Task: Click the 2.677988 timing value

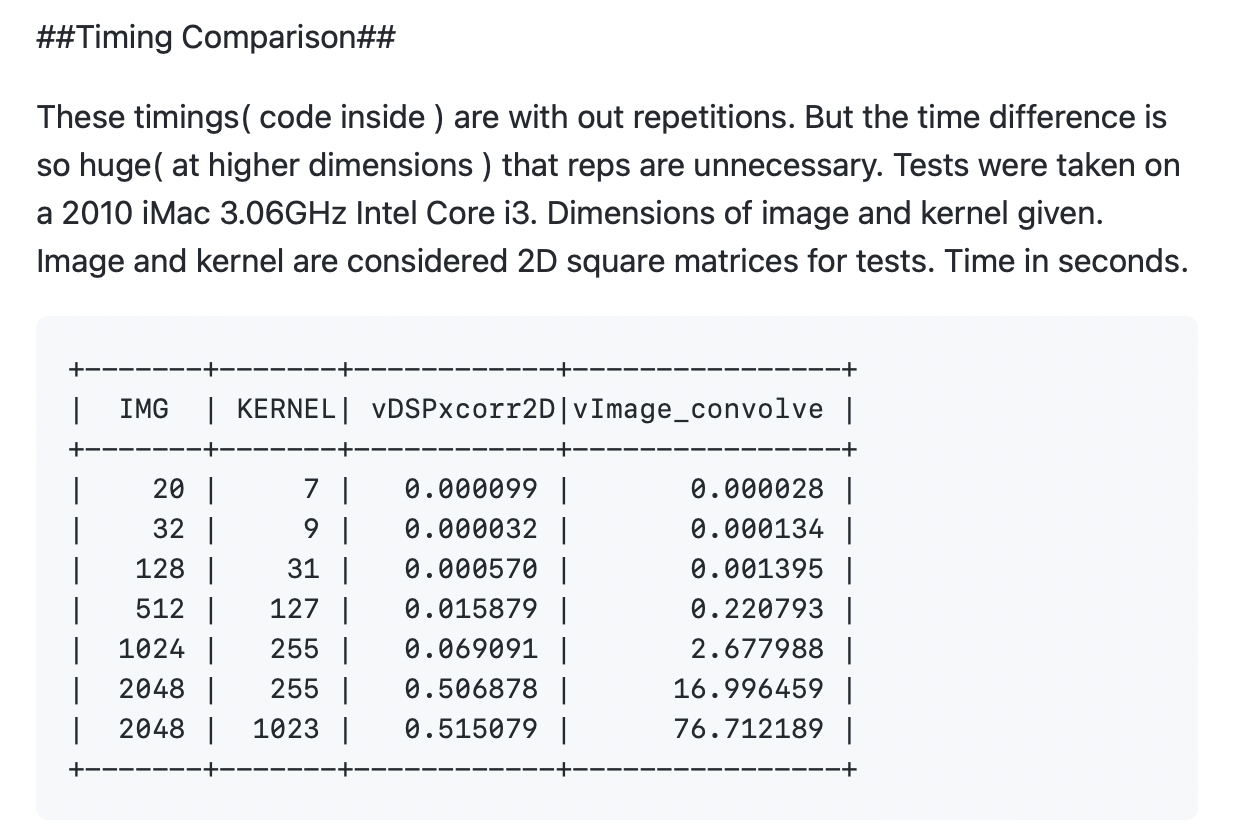Action: point(757,649)
